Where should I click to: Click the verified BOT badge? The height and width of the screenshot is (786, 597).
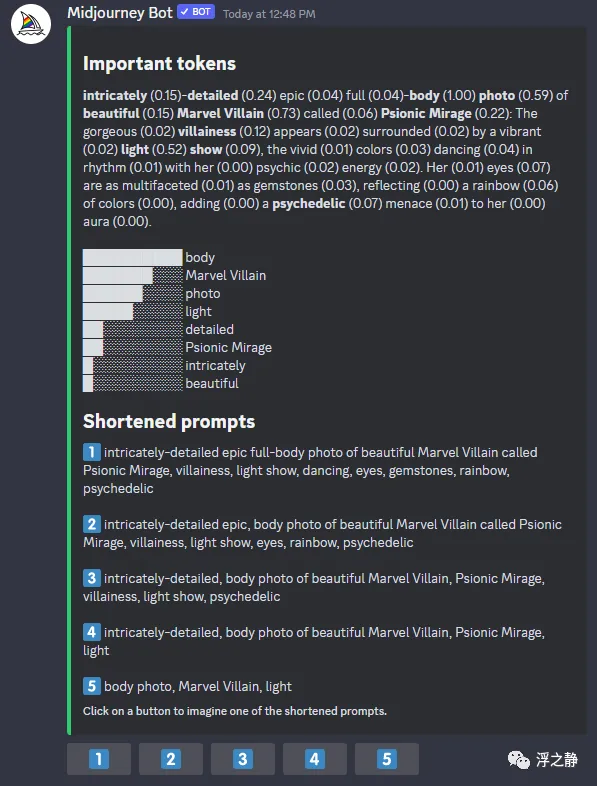pyautogui.click(x=196, y=12)
